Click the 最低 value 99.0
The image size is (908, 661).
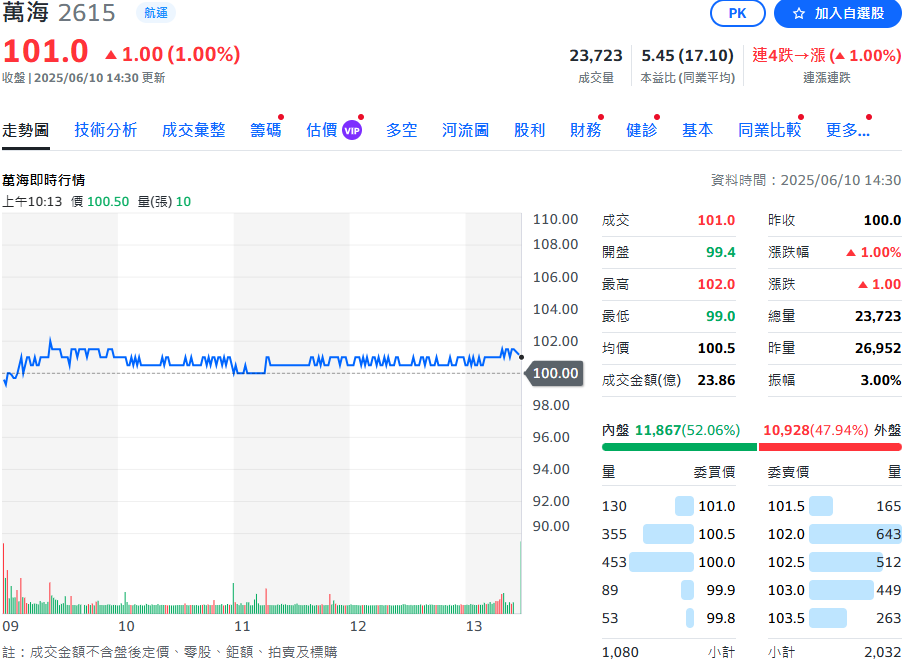[720, 316]
